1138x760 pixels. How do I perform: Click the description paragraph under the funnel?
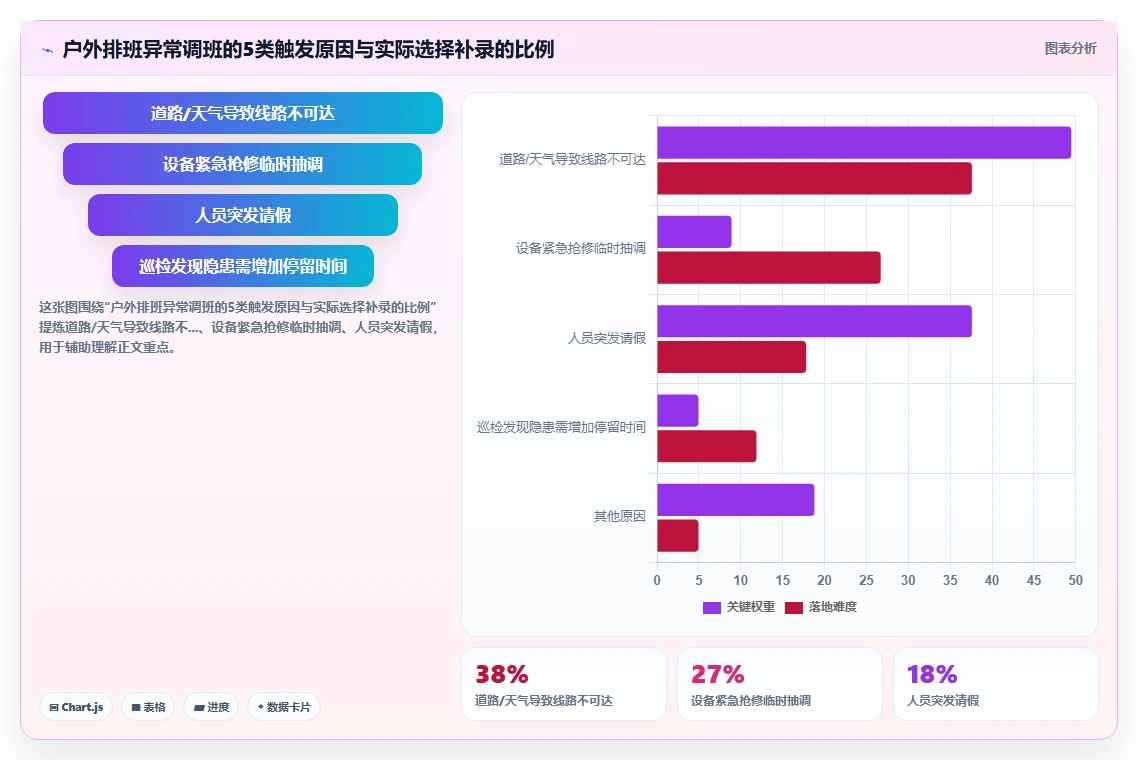point(238,327)
